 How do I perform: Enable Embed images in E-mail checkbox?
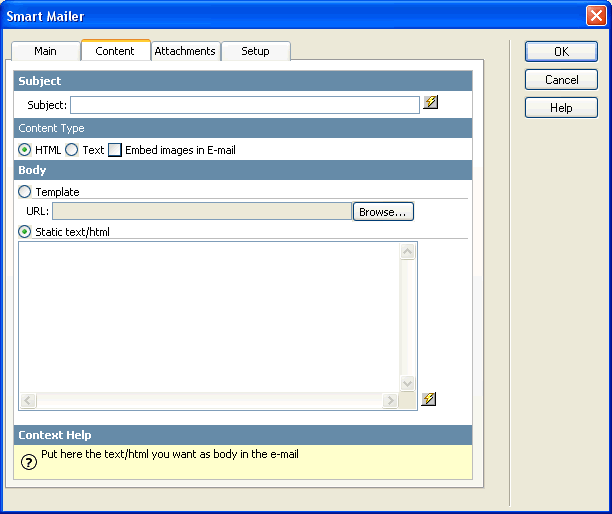click(115, 150)
